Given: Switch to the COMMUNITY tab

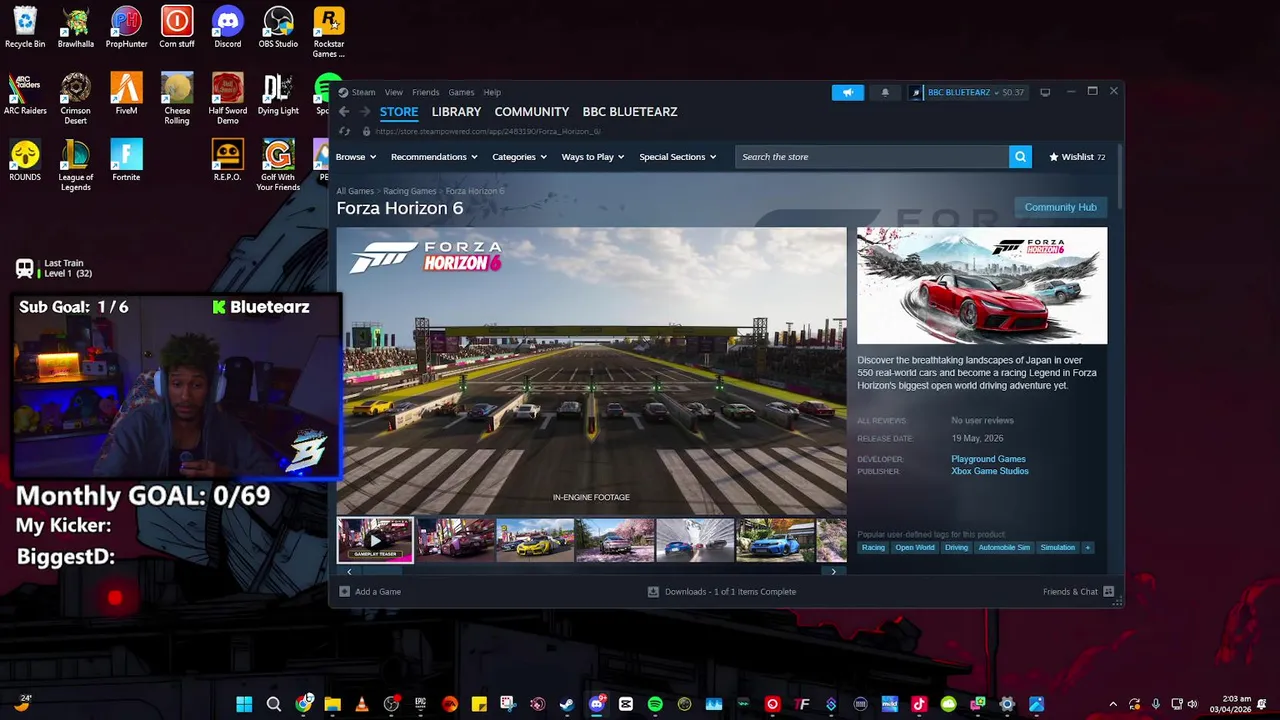Looking at the screenshot, I should tap(532, 112).
